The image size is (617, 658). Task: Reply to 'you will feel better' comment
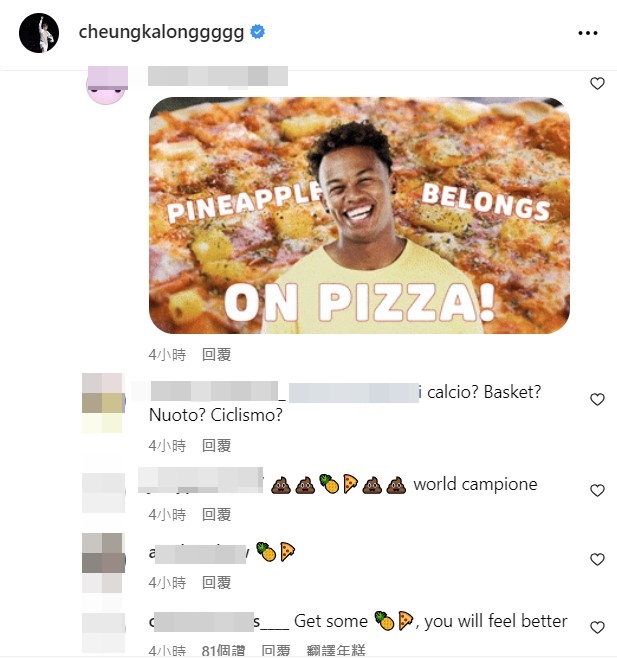[275, 651]
